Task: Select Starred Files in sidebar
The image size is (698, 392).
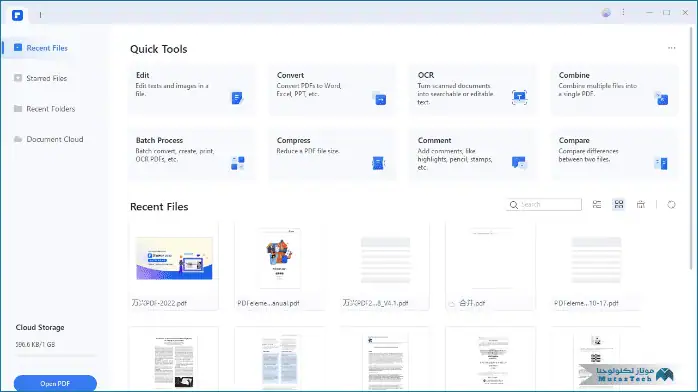Action: coord(47,78)
